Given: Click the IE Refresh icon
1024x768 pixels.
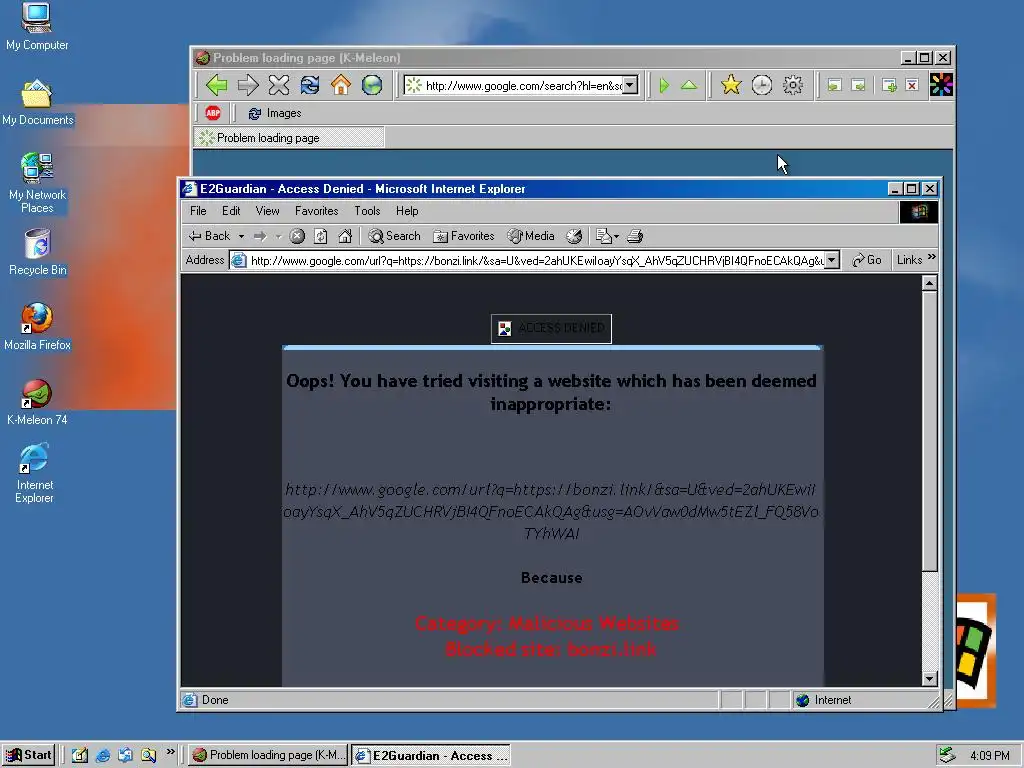Looking at the screenshot, I should click(x=321, y=236).
